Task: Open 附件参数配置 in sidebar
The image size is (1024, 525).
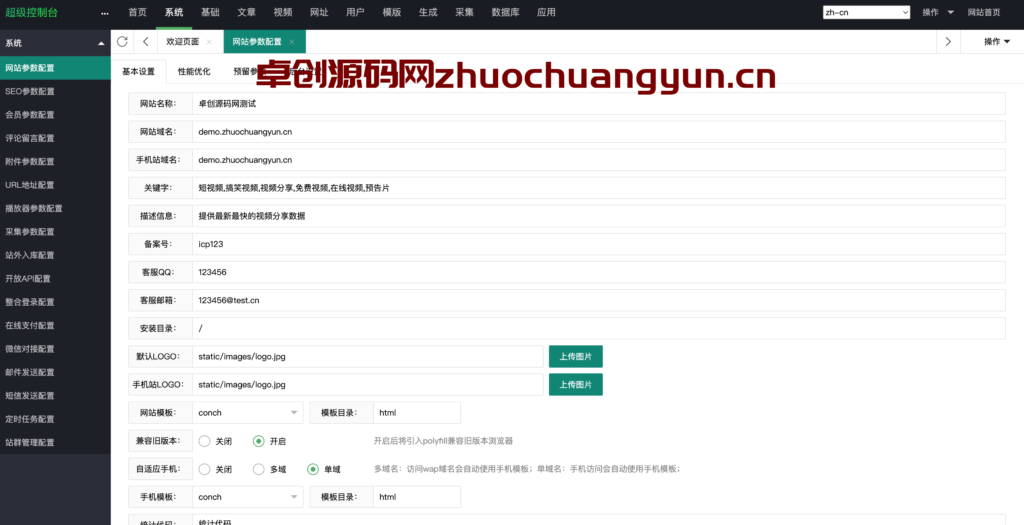Action: tap(56, 162)
